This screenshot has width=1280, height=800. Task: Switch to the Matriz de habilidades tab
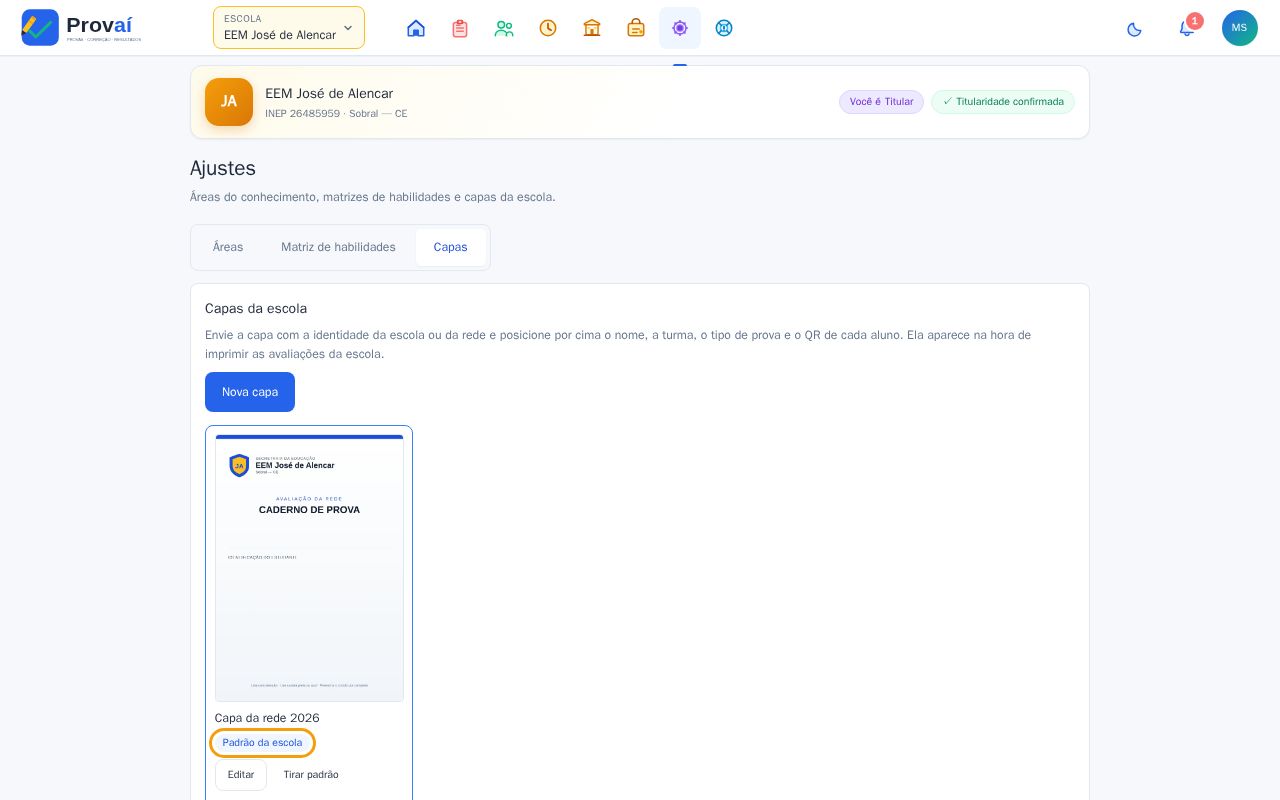[x=338, y=247]
